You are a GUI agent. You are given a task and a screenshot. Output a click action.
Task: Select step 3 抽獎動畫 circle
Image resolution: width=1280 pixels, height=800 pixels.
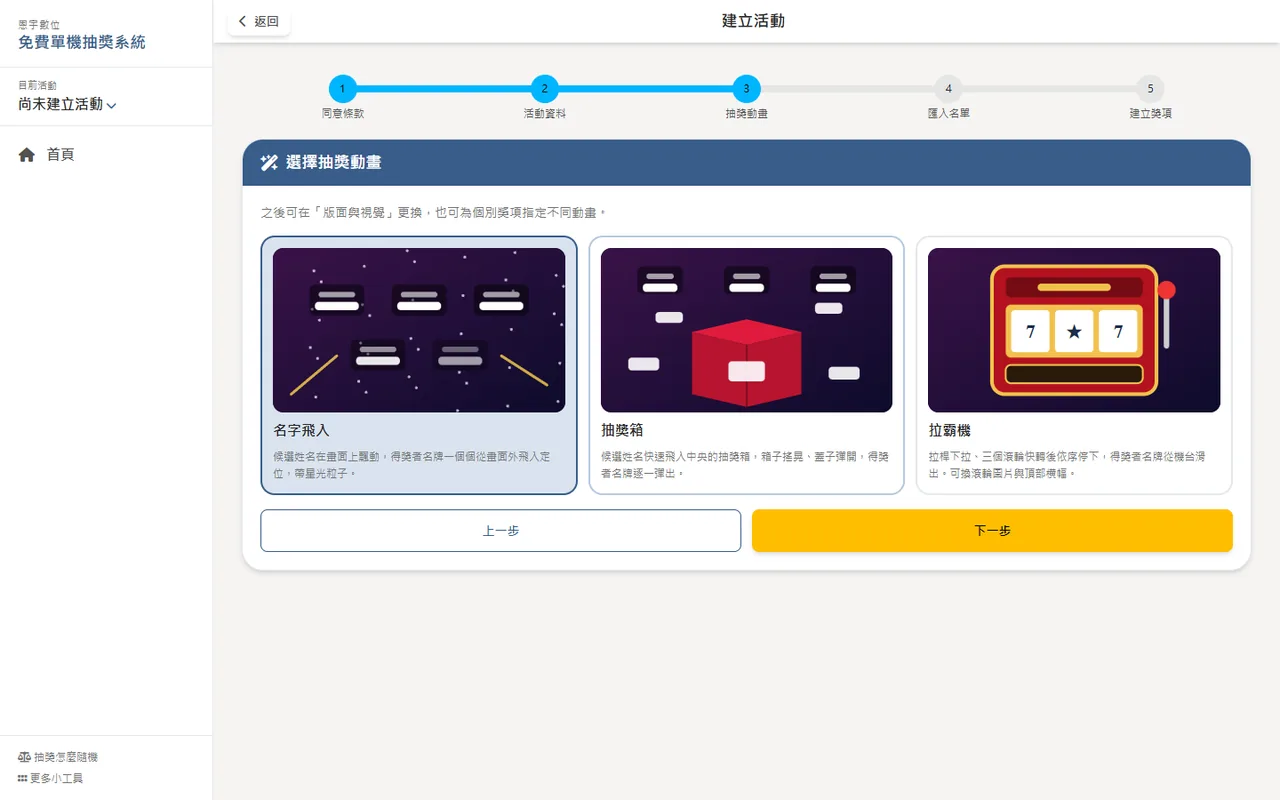click(746, 89)
